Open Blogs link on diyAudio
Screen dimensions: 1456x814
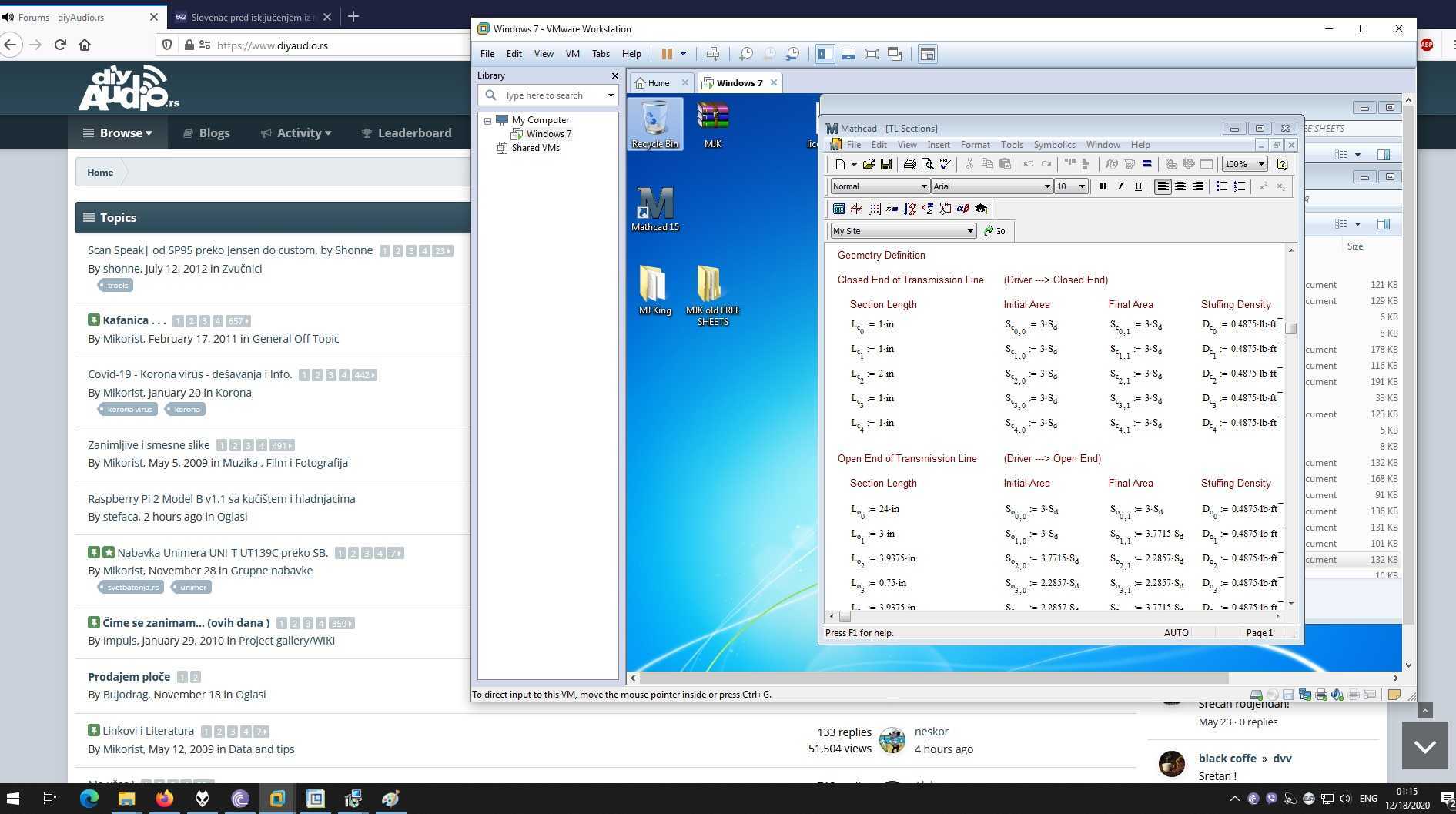(x=206, y=132)
